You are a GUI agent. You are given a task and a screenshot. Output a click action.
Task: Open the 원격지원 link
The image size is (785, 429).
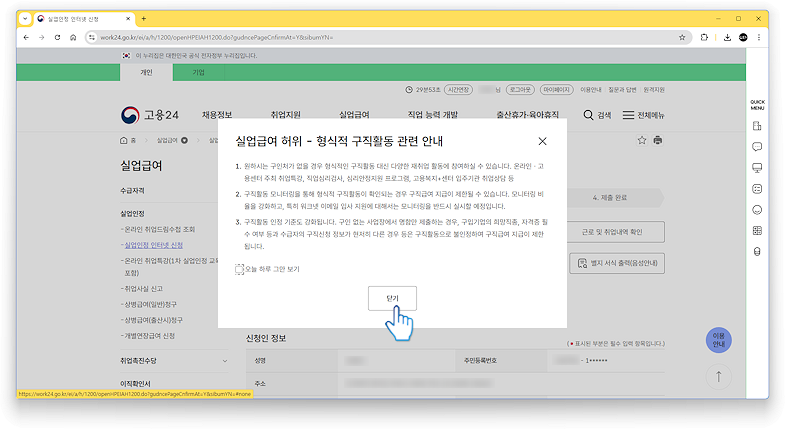point(654,90)
